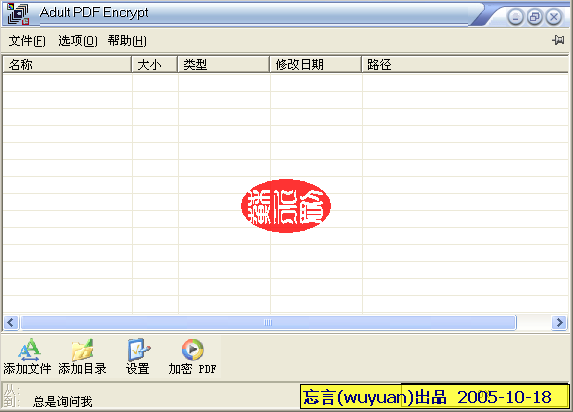Click the 总是询问我 status text
The image size is (573, 412).
coord(62,402)
